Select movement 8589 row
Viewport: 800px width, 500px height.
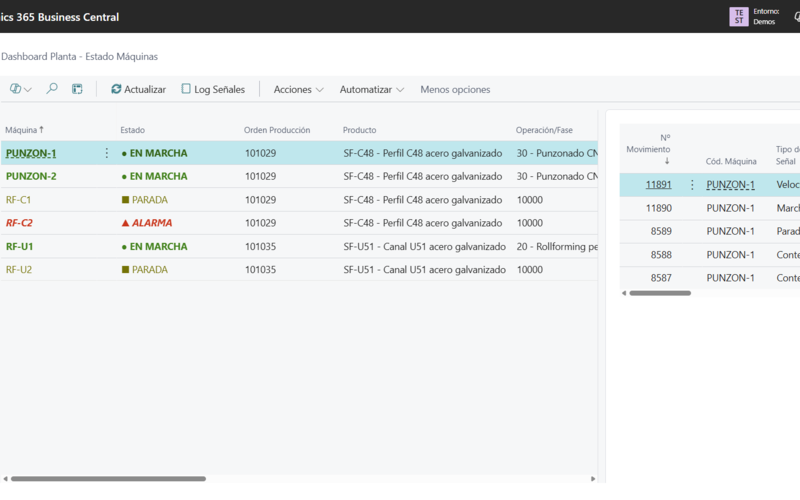pos(710,231)
